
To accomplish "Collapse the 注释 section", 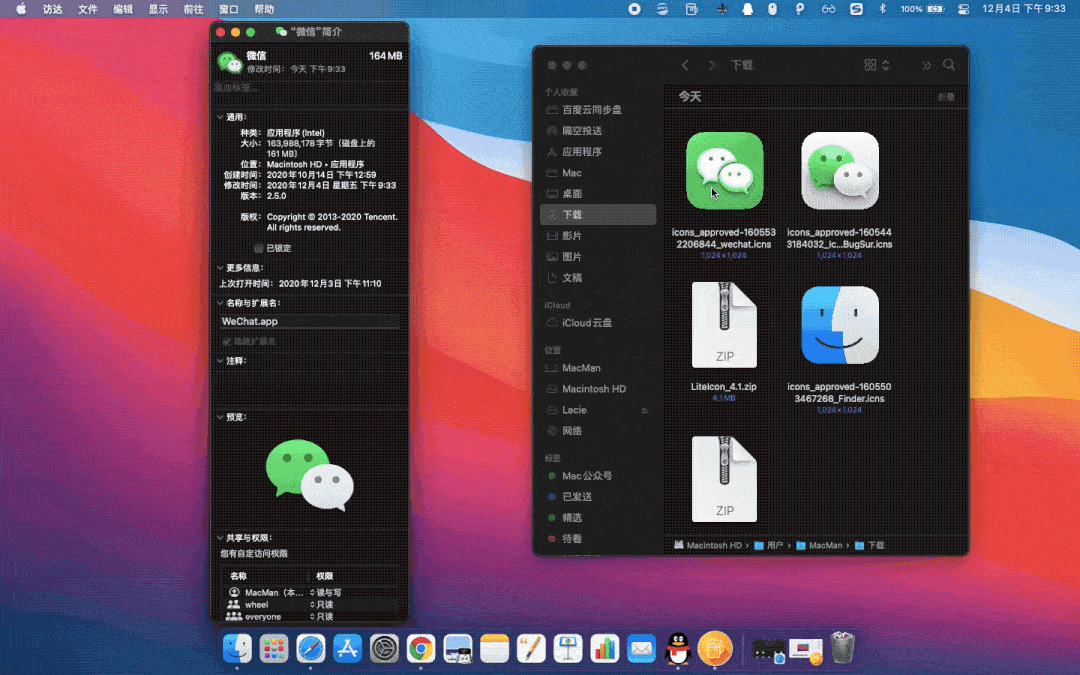I will (x=220, y=361).
